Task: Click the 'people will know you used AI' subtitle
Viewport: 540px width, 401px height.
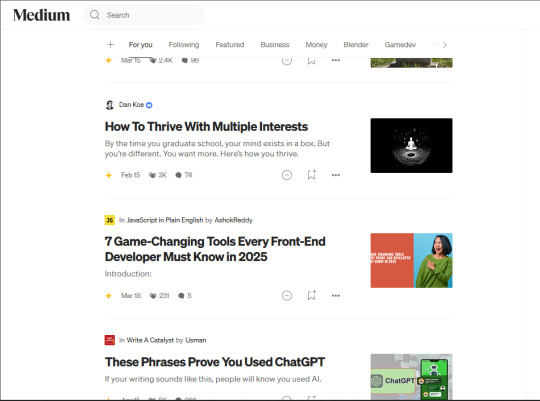Action: point(213,379)
